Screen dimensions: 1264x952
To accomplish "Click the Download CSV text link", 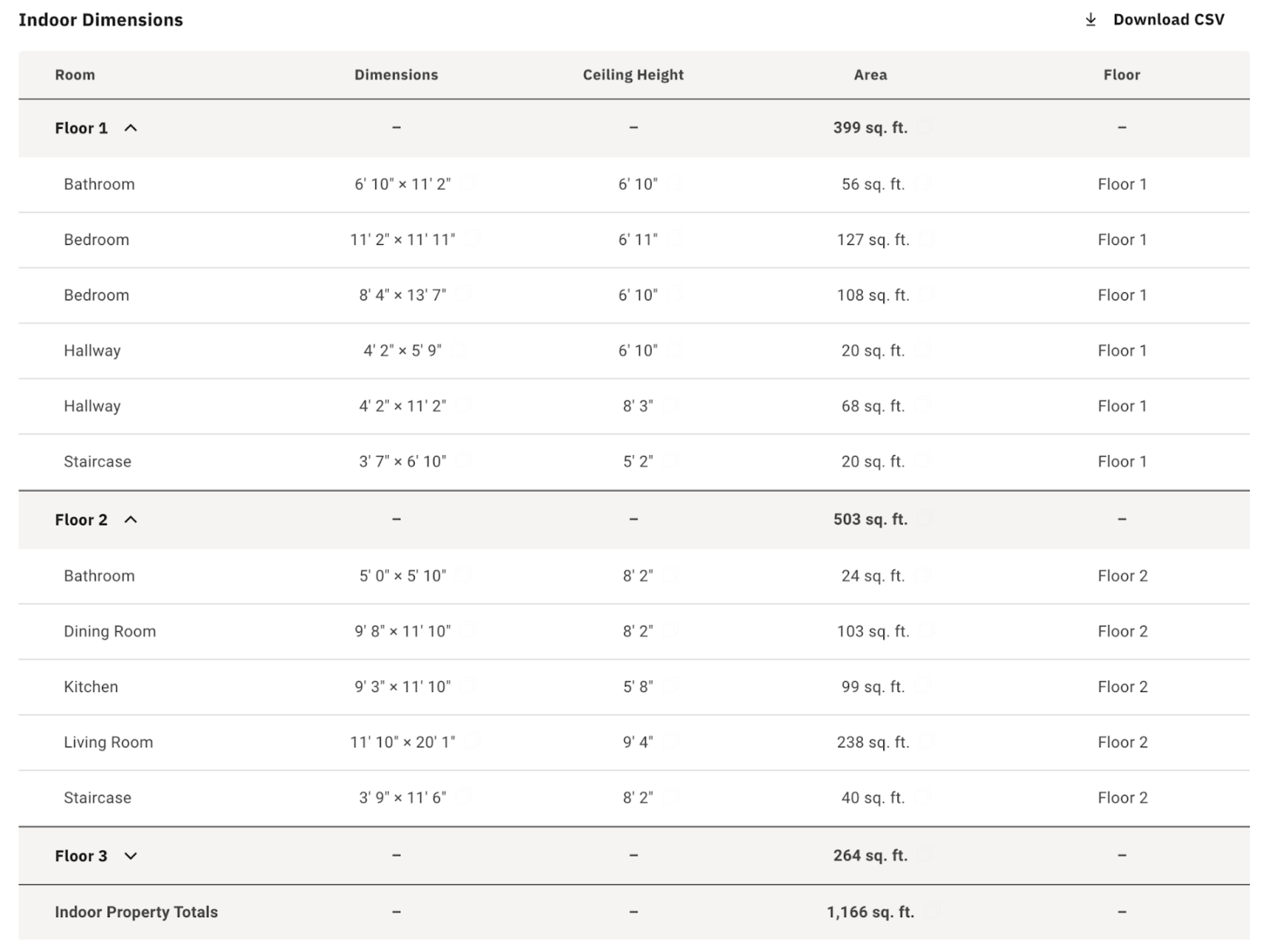I will pyautogui.click(x=1168, y=20).
